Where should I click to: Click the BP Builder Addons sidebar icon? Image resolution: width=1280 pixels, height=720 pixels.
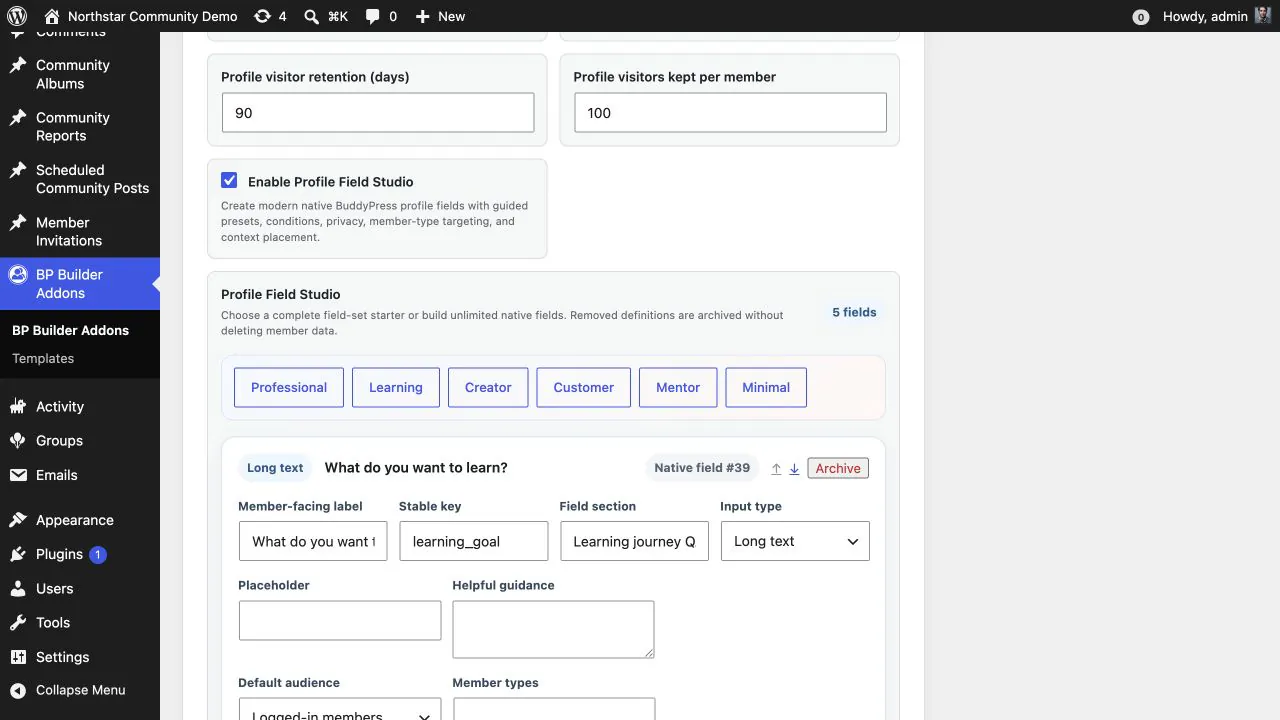17,274
